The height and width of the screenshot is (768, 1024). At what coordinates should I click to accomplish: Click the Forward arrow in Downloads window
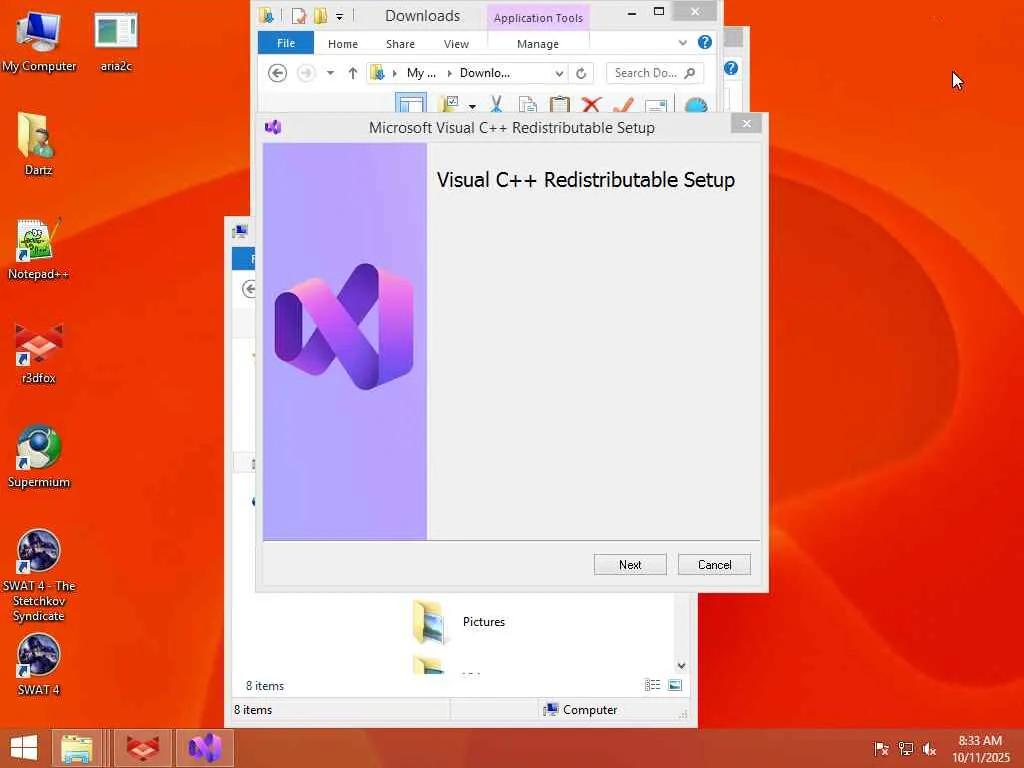point(306,73)
